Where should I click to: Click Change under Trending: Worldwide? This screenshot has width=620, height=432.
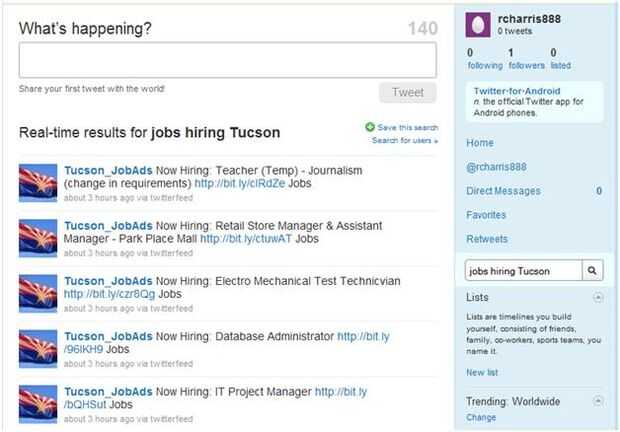(481, 417)
